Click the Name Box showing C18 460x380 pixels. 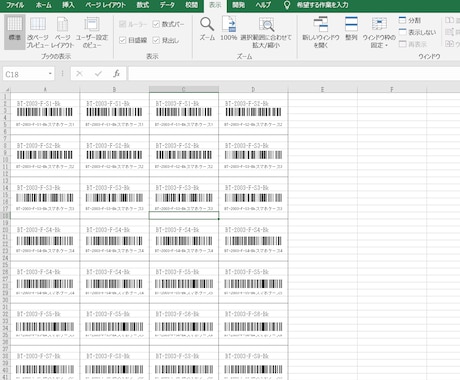pos(25,74)
